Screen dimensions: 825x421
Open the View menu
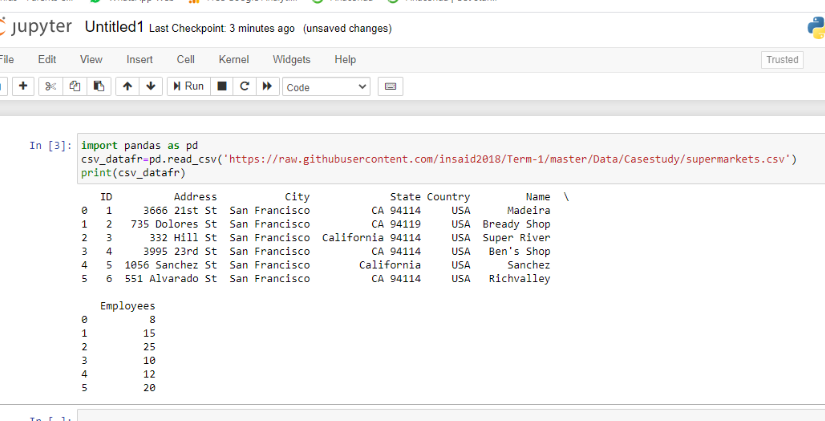coord(91,59)
